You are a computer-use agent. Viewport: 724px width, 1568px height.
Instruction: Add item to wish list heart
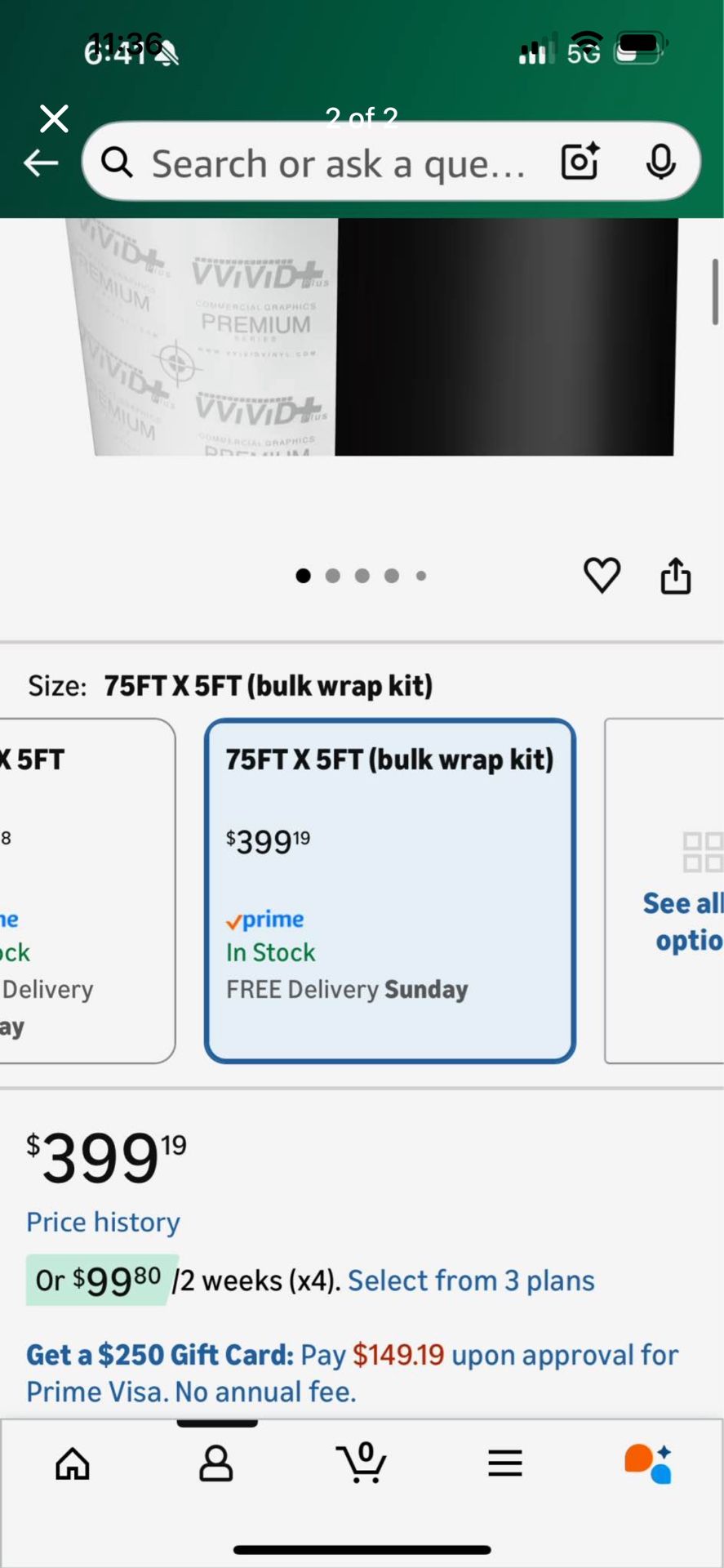click(x=602, y=576)
